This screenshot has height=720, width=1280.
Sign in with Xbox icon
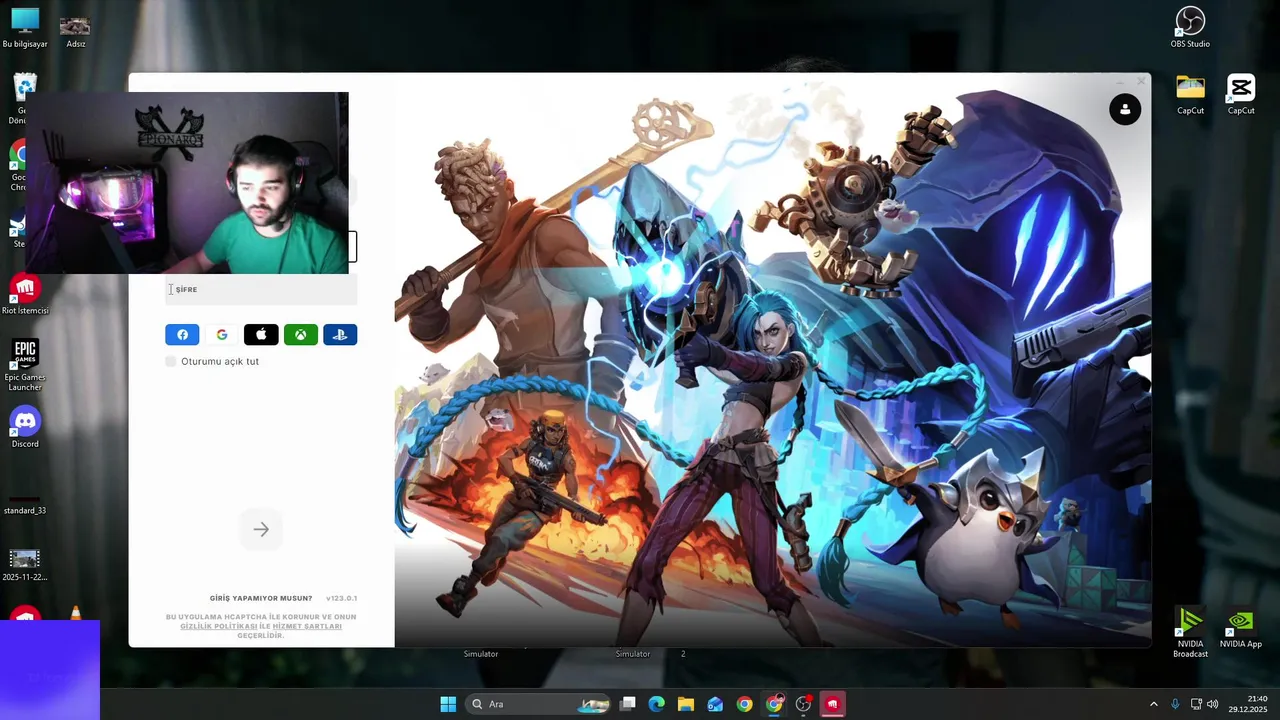[300, 335]
